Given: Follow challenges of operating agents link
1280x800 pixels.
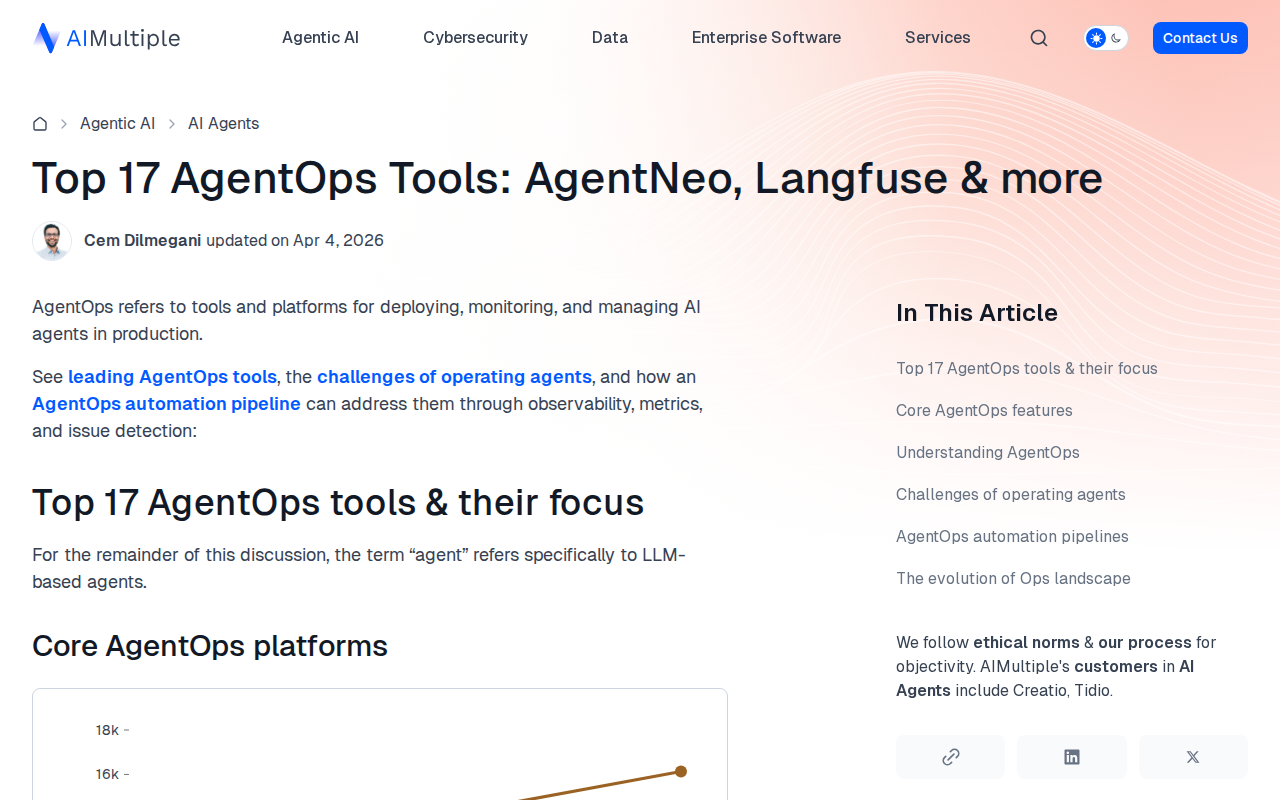Looking at the screenshot, I should 454,377.
